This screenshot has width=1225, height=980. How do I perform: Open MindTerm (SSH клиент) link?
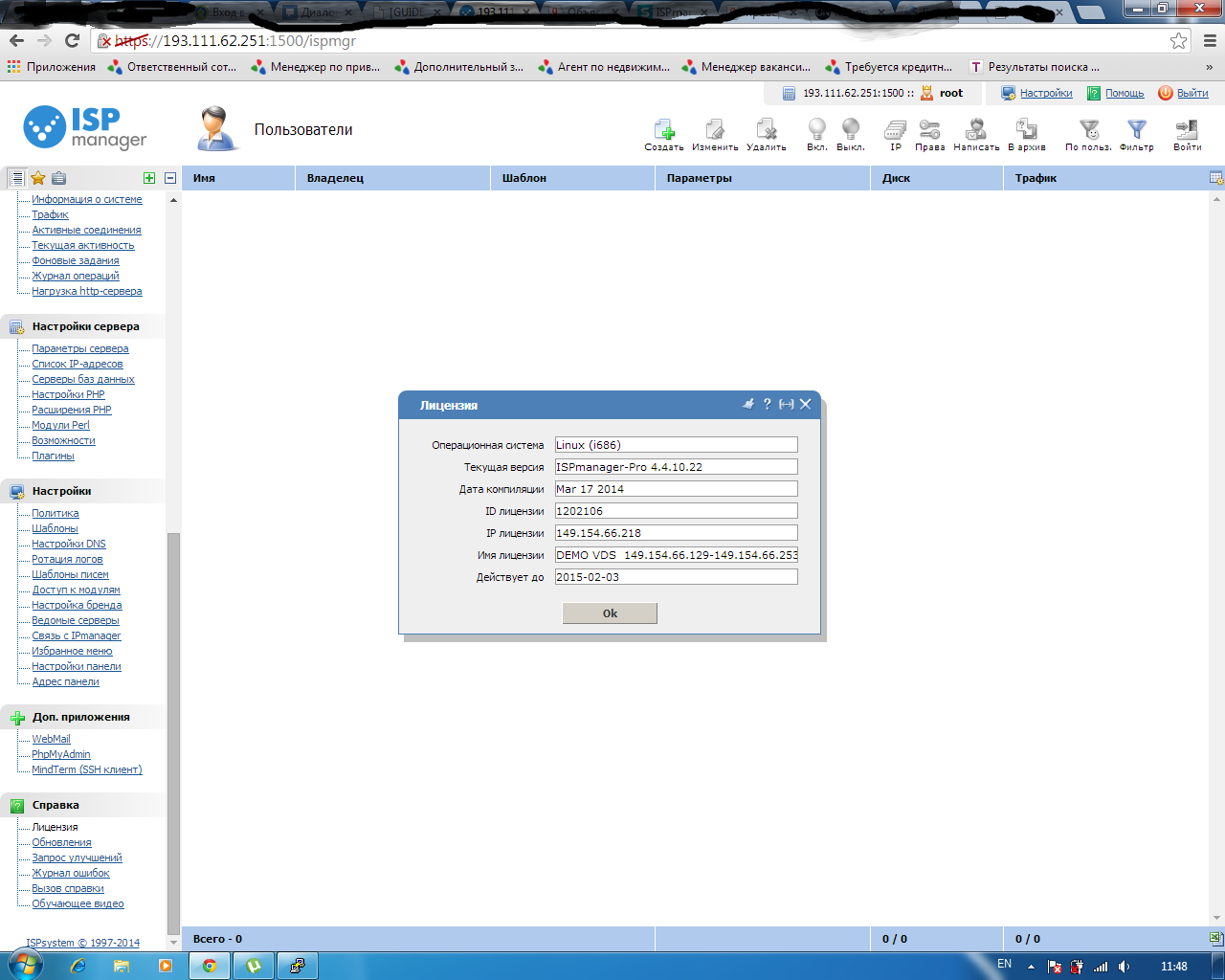click(x=87, y=769)
